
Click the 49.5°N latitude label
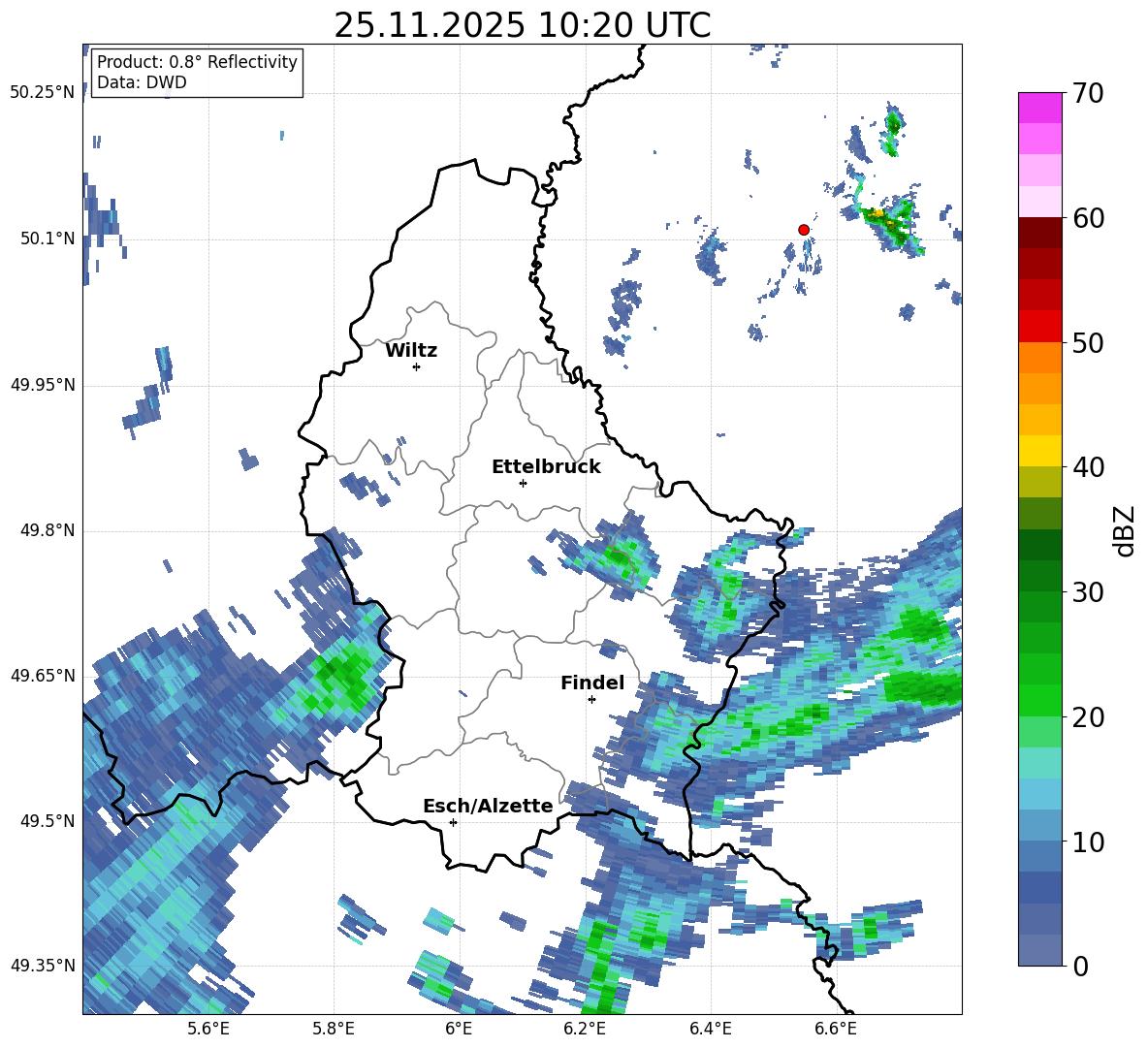click(x=48, y=821)
